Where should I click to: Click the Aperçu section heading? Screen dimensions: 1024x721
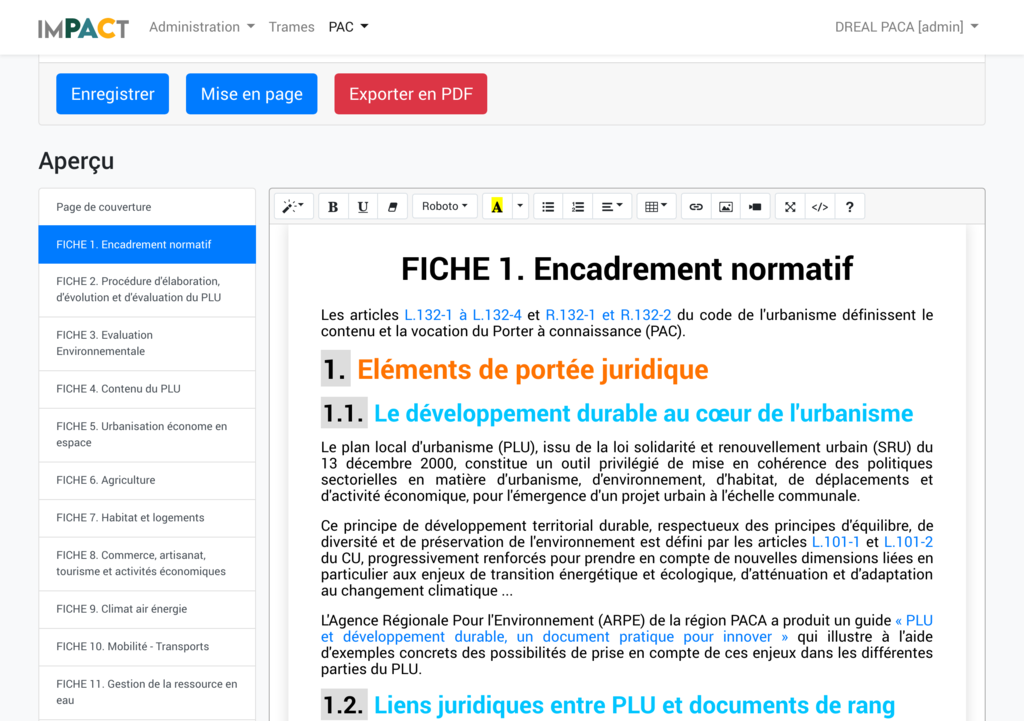click(76, 161)
